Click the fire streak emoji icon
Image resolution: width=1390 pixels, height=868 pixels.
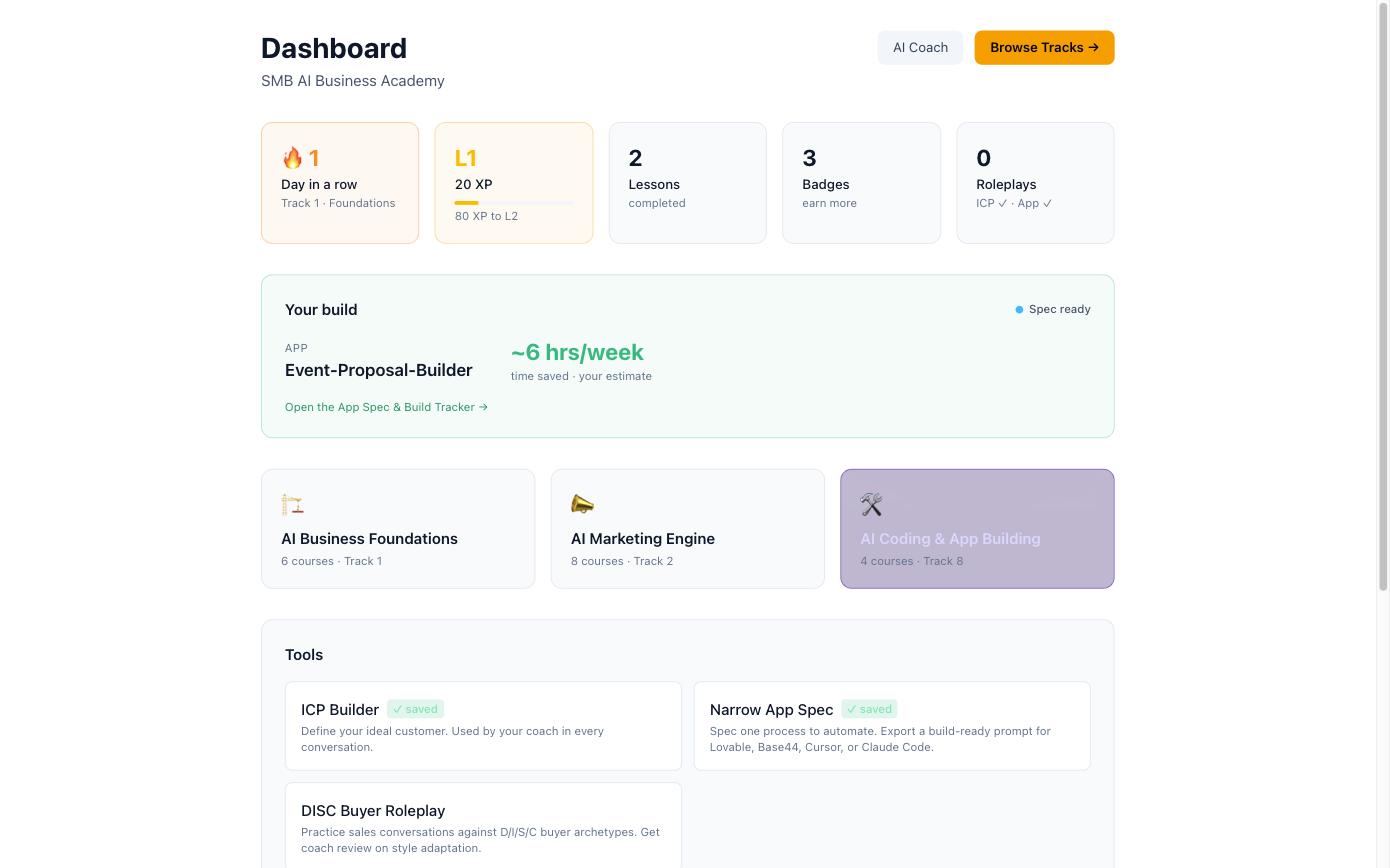pyautogui.click(x=292, y=158)
